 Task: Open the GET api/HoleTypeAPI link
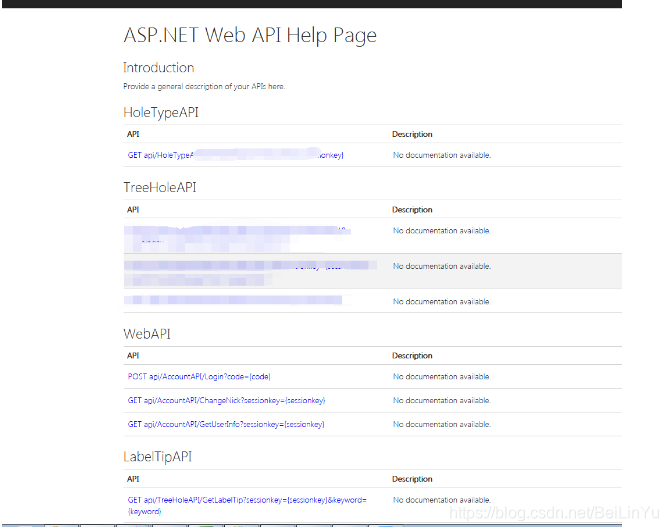[235, 155]
